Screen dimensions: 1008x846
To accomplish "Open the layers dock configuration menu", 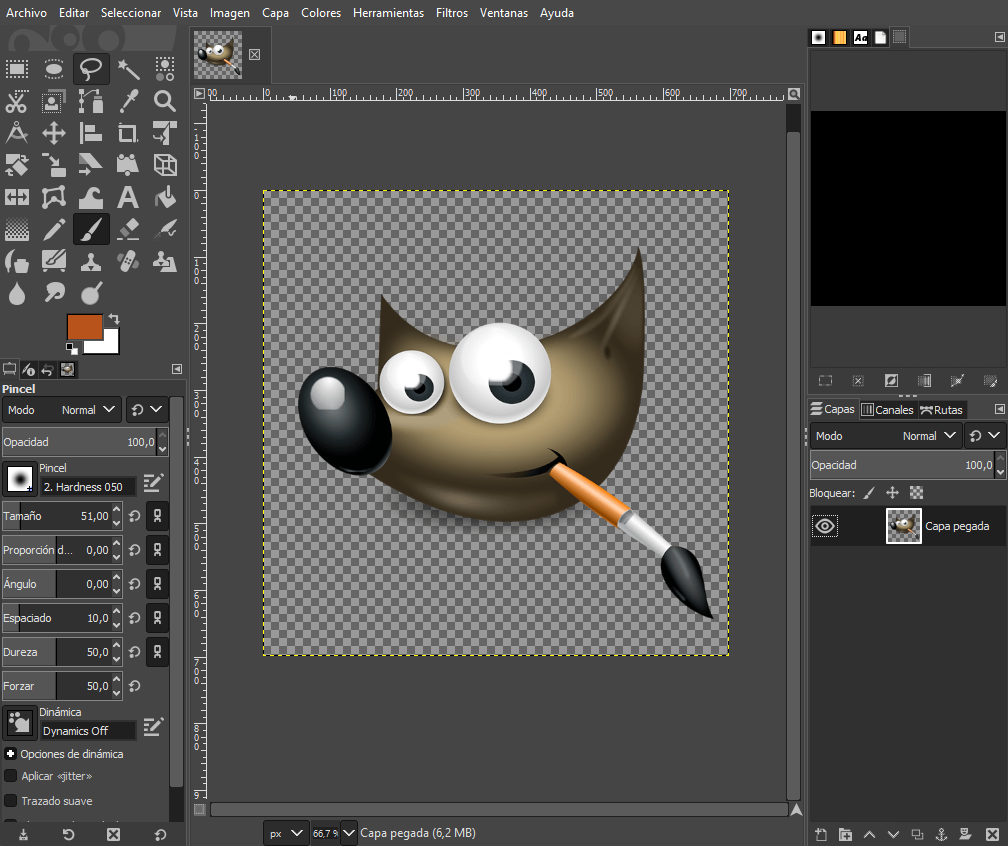I will click(x=999, y=410).
